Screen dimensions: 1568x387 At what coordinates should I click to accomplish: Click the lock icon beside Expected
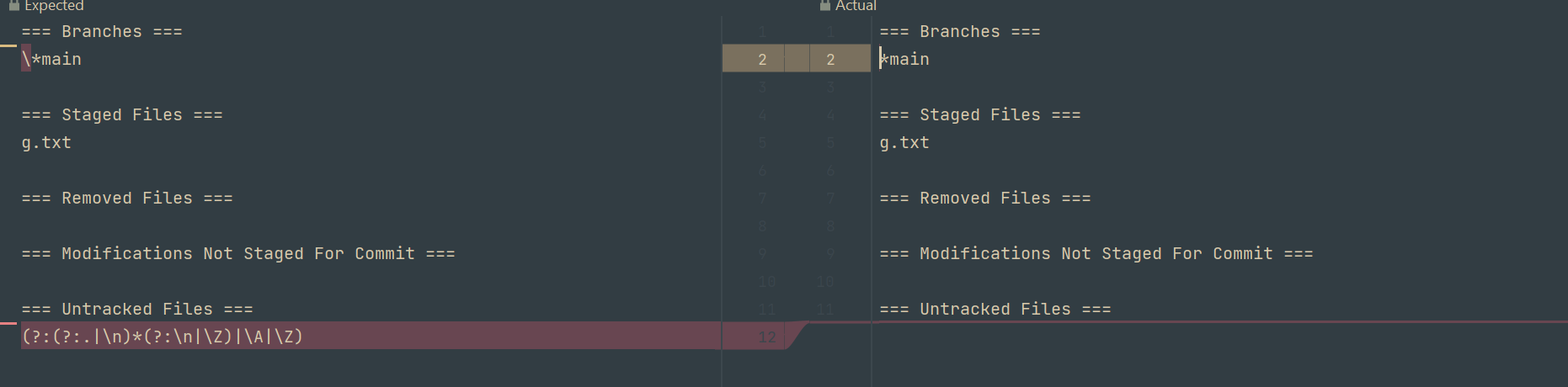point(13,5)
